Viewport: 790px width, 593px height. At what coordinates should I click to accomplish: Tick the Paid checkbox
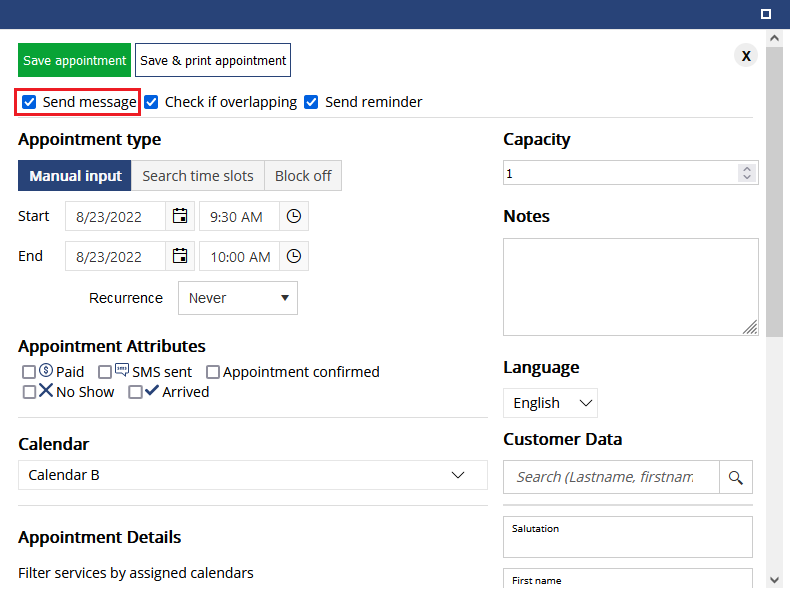point(29,372)
